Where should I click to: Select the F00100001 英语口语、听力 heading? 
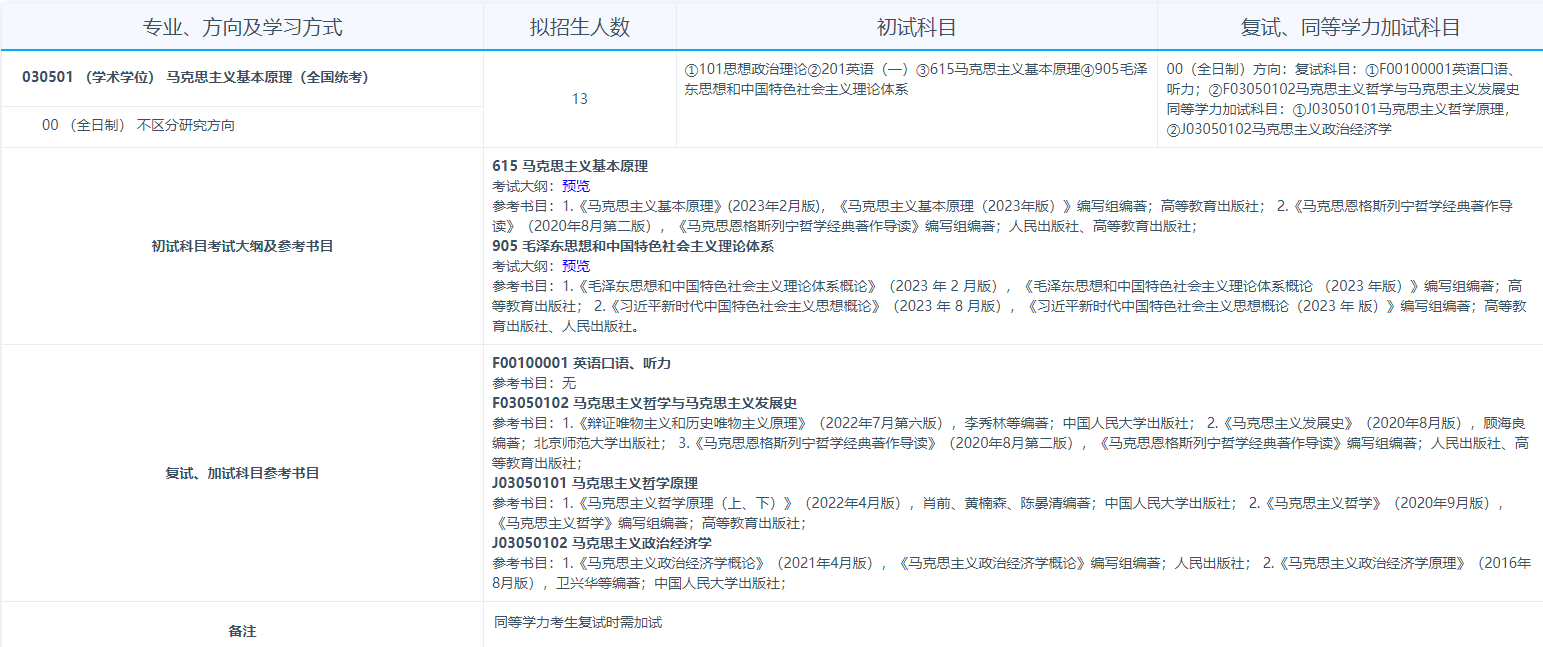(x=581, y=363)
